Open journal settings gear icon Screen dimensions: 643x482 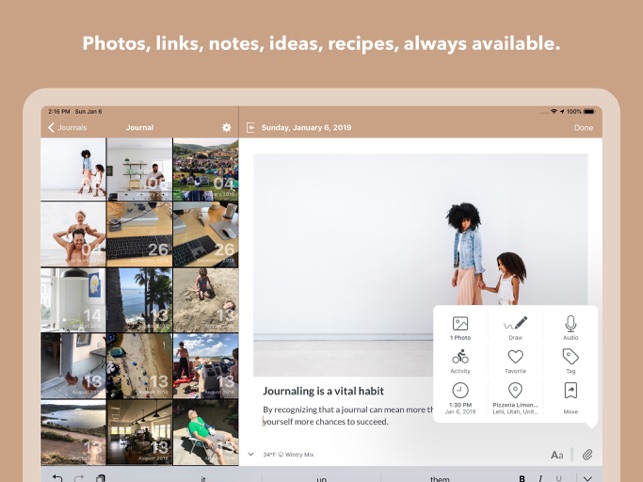pos(226,128)
